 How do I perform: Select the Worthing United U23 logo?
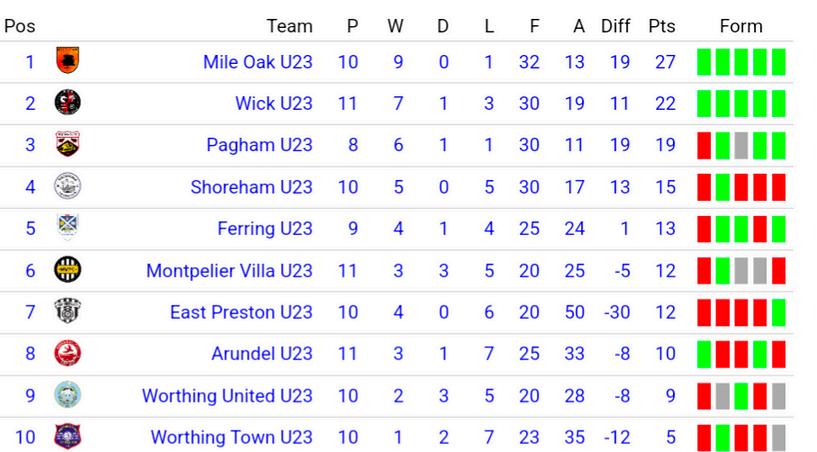pos(67,395)
